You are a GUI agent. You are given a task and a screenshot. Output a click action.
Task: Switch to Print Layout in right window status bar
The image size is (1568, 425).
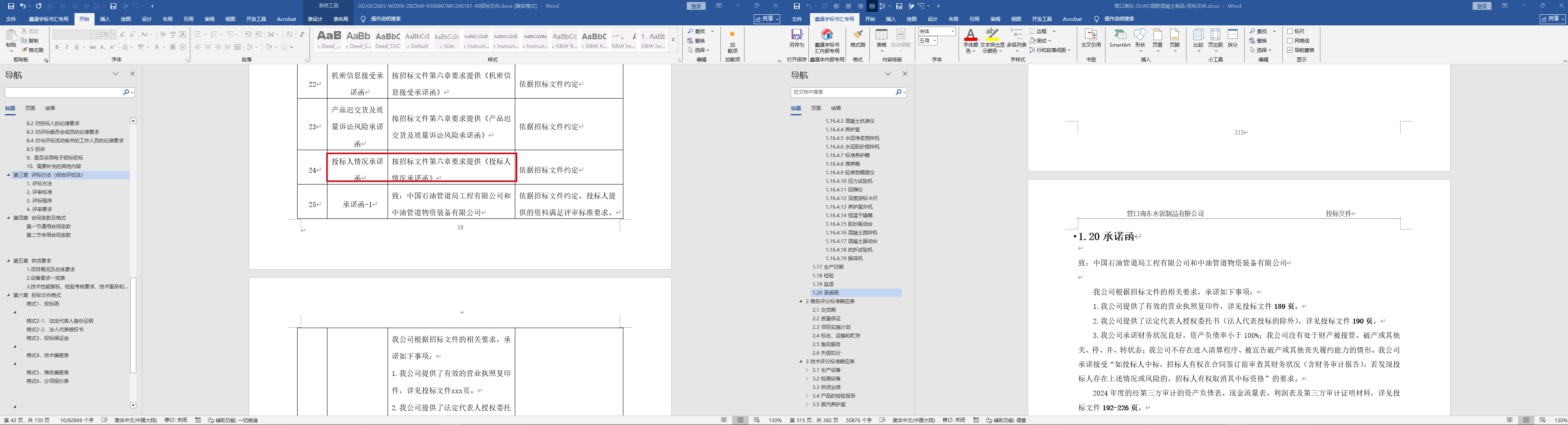point(1526,420)
